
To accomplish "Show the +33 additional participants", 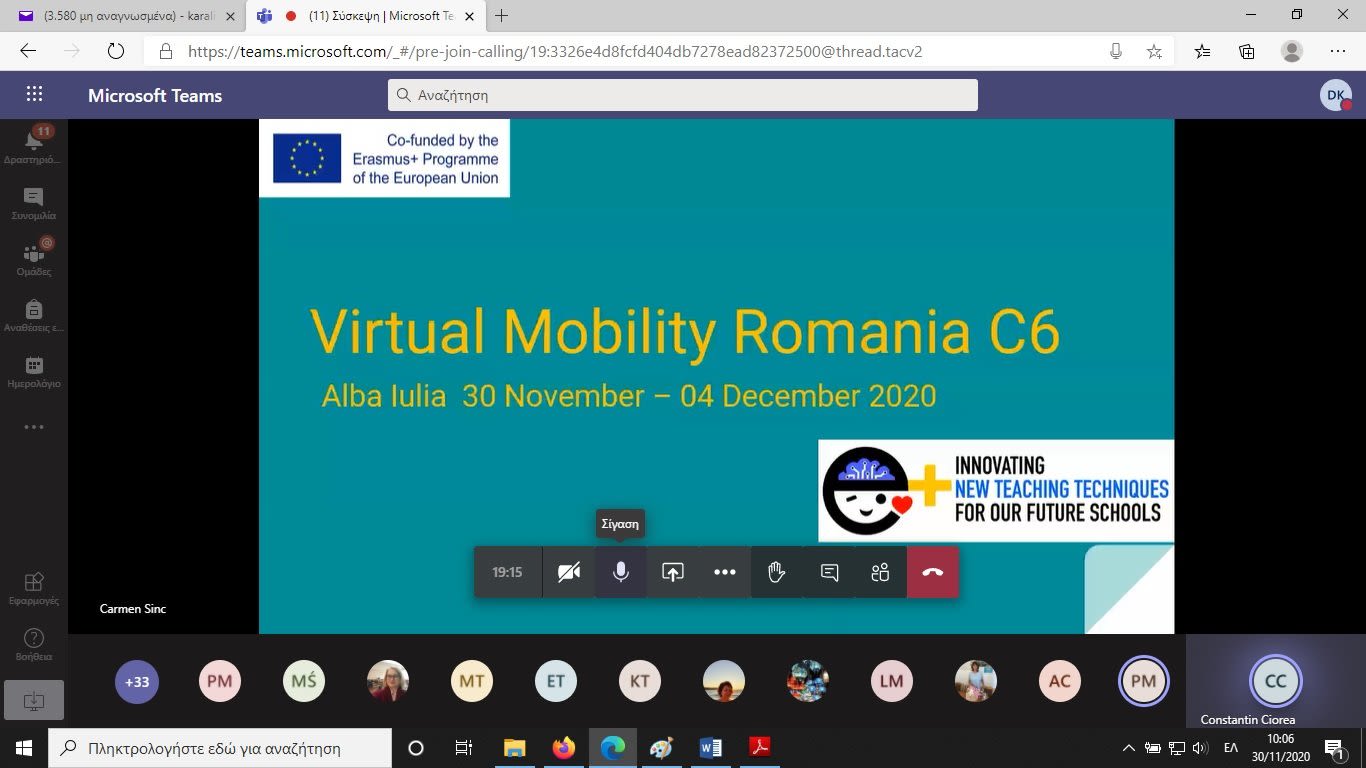I will click(x=137, y=682).
